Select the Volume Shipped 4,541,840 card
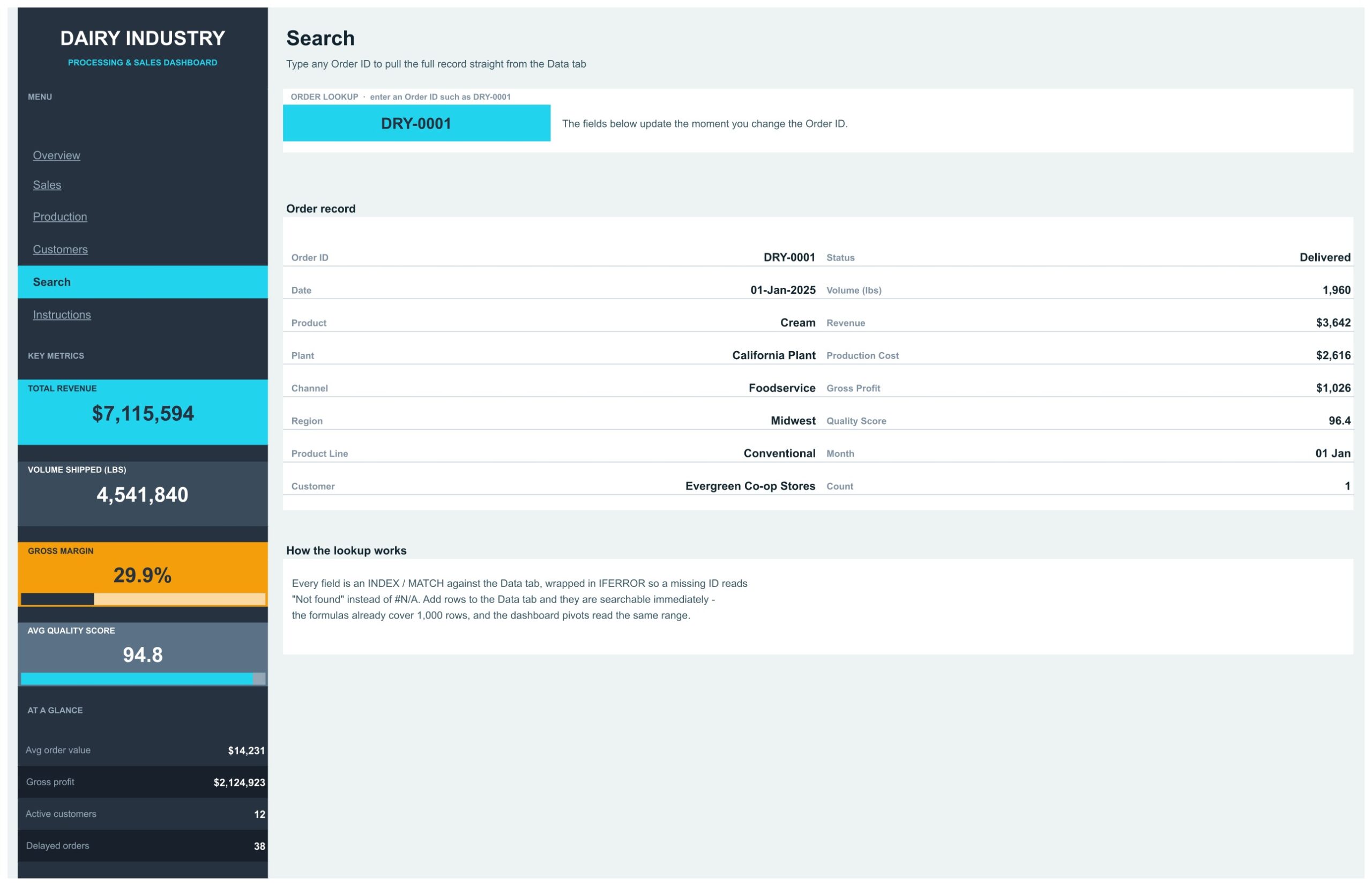1372x886 pixels. coord(143,494)
